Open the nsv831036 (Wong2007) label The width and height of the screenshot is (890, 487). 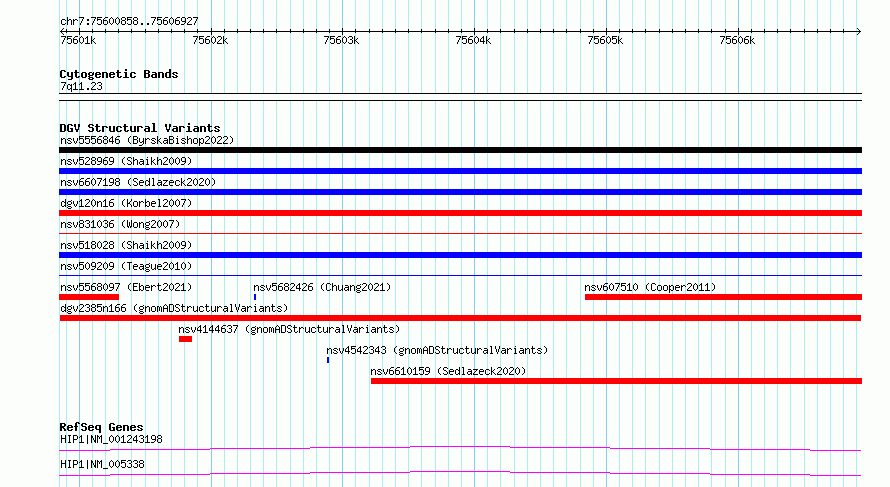[x=120, y=224]
